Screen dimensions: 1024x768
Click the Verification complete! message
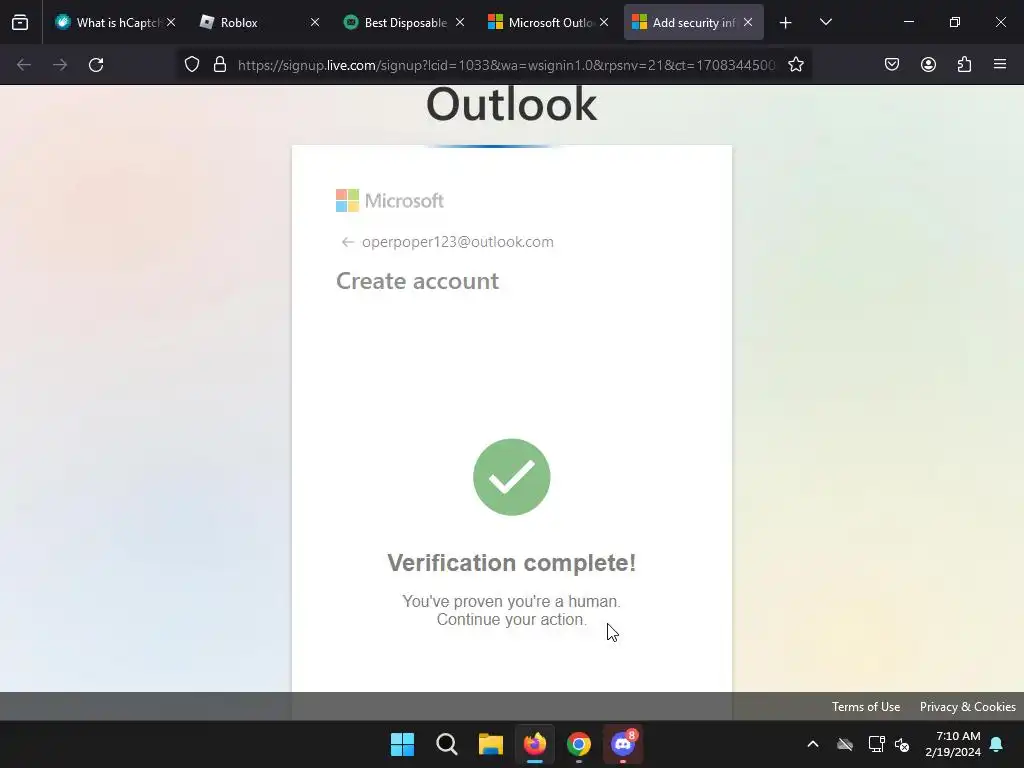click(511, 562)
